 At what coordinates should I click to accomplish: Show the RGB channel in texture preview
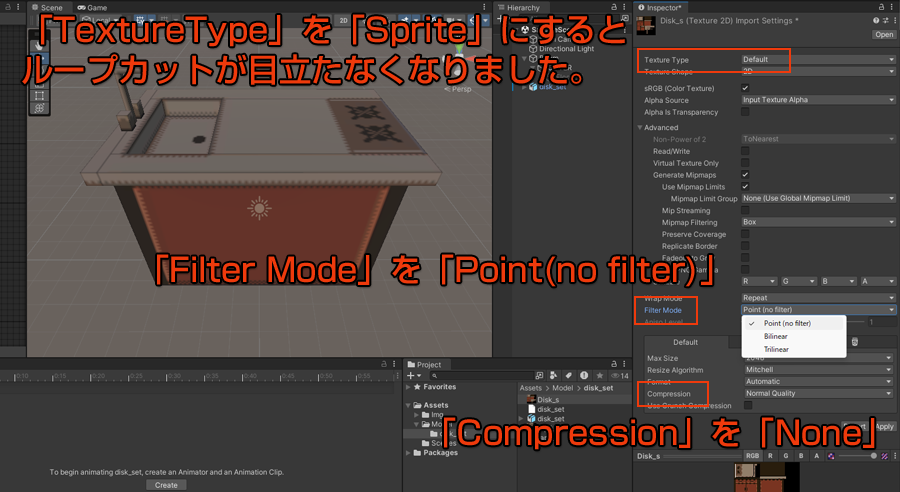pos(752,456)
